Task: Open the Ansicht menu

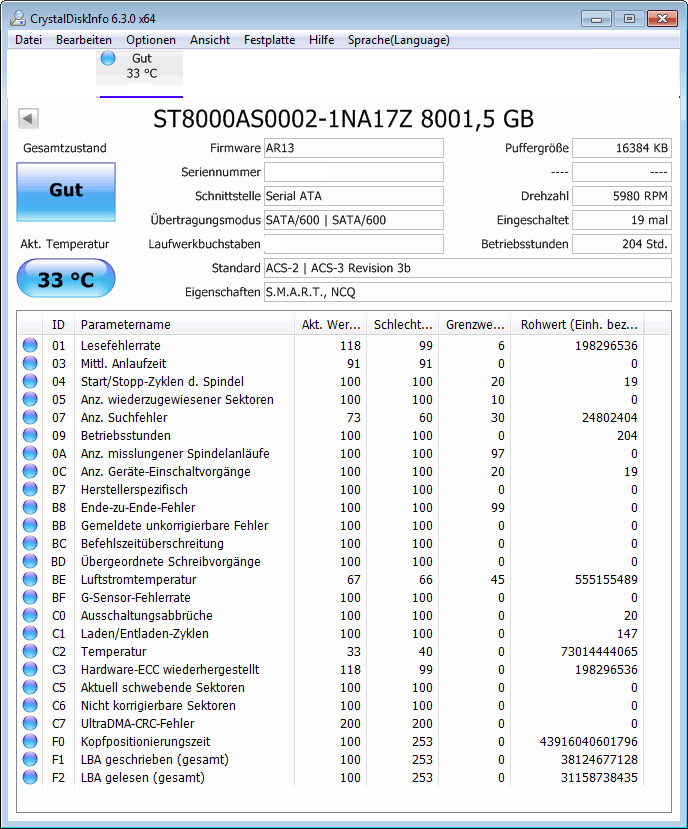Action: click(x=210, y=40)
